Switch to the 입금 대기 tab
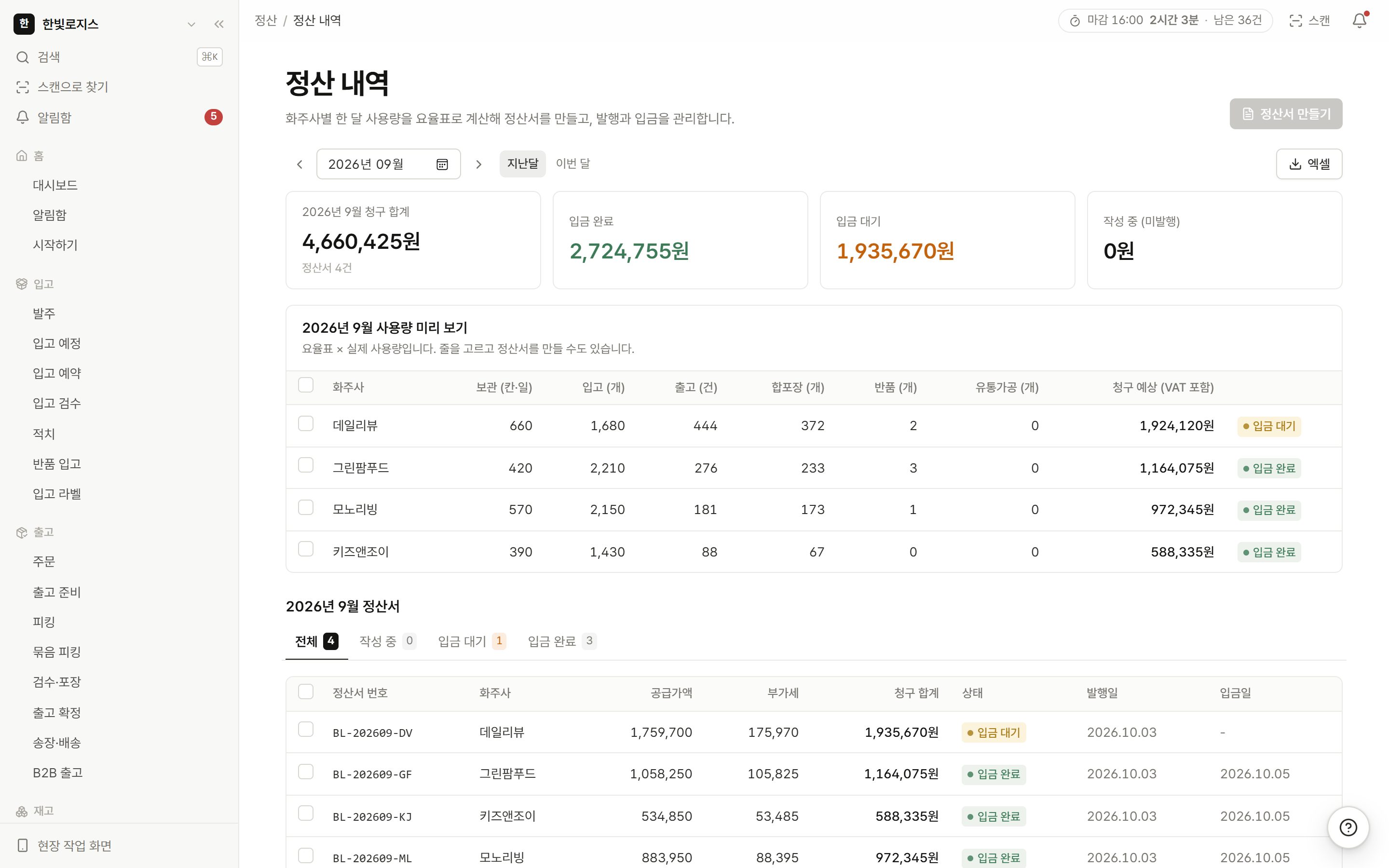The height and width of the screenshot is (868, 1389). pos(472,641)
